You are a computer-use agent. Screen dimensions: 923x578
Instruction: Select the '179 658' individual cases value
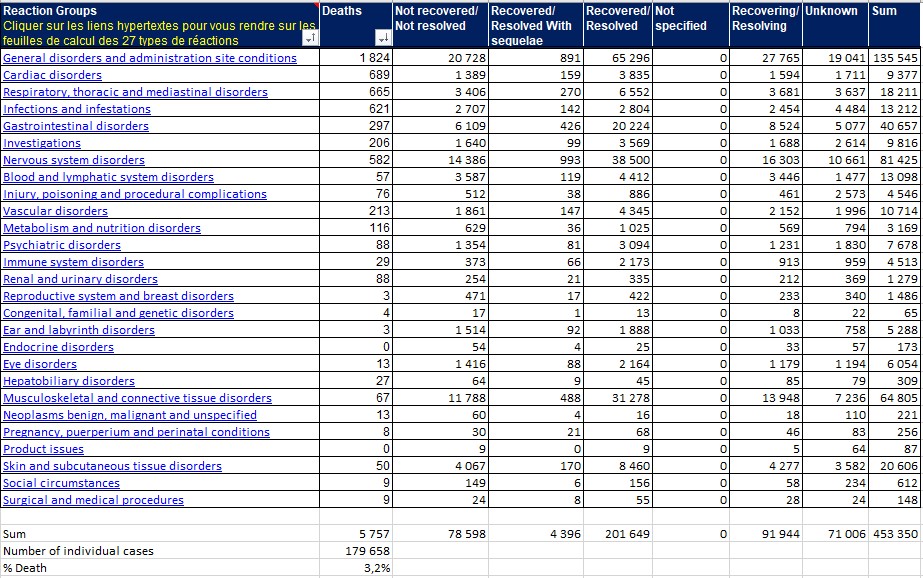coord(356,551)
